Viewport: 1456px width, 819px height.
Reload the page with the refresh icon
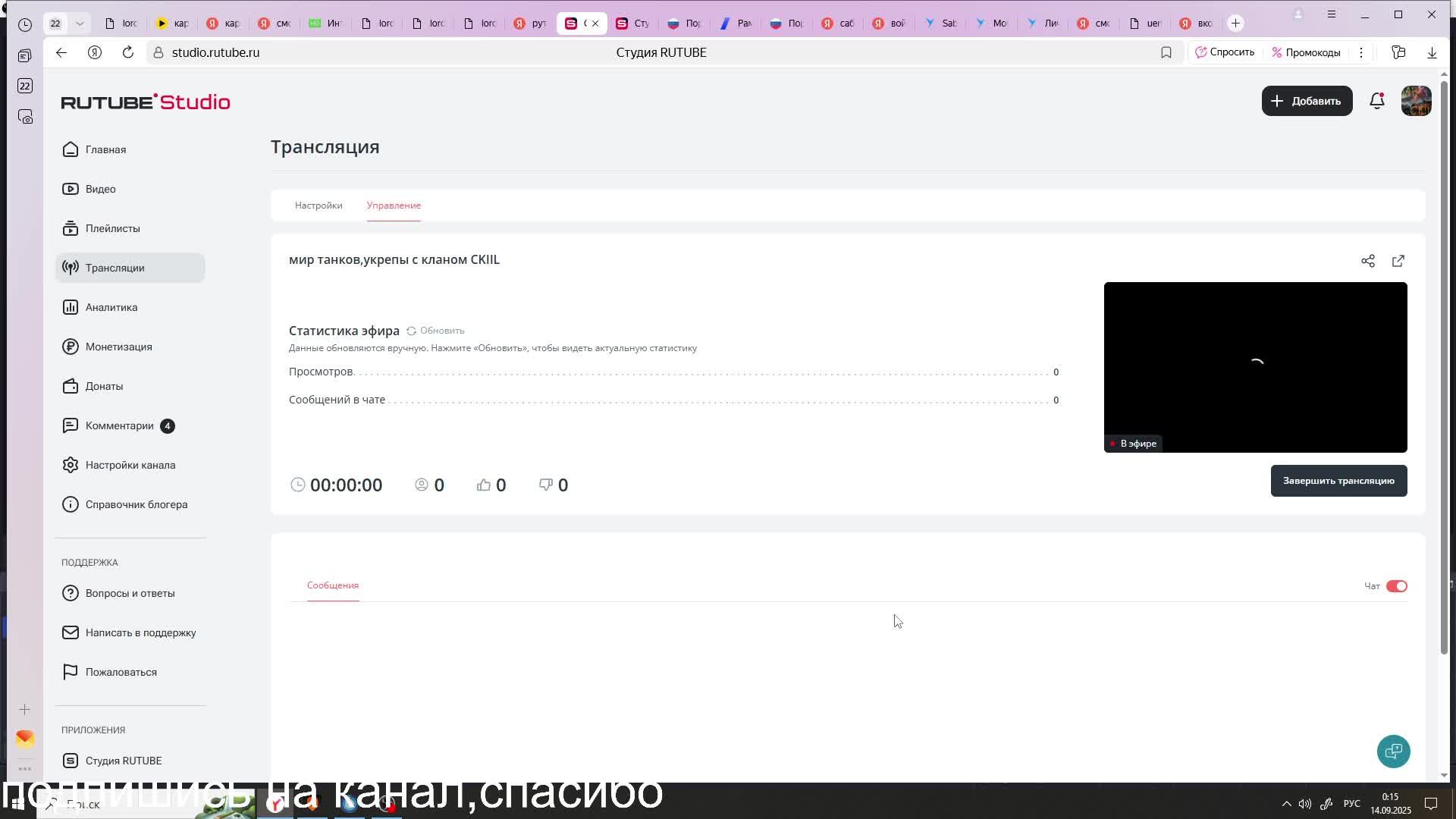128,52
